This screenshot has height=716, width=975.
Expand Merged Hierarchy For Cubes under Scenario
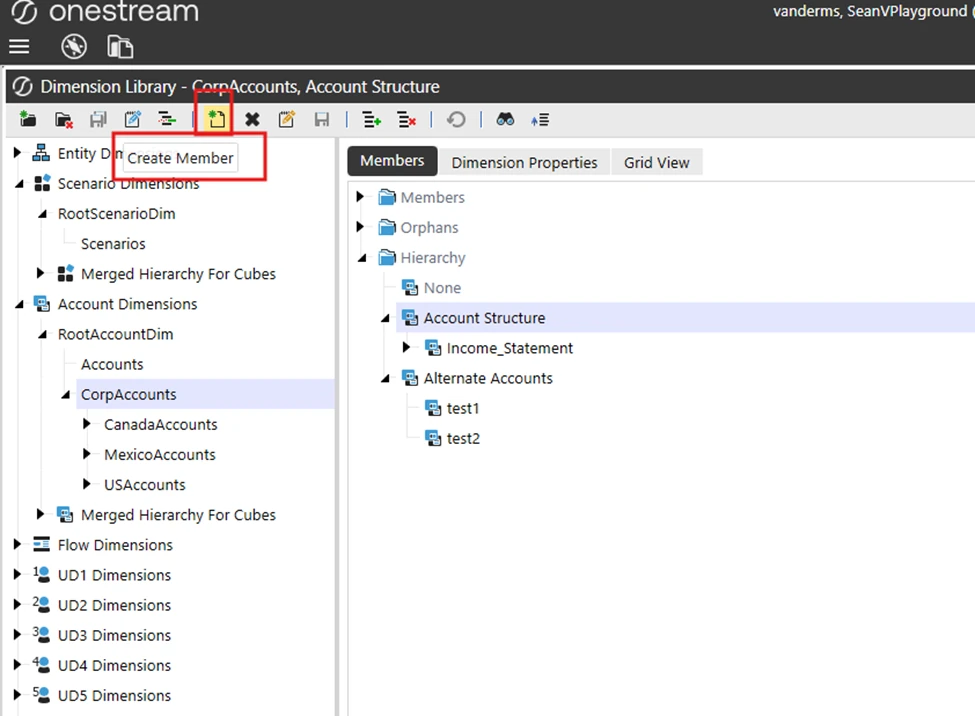pyautogui.click(x=40, y=272)
